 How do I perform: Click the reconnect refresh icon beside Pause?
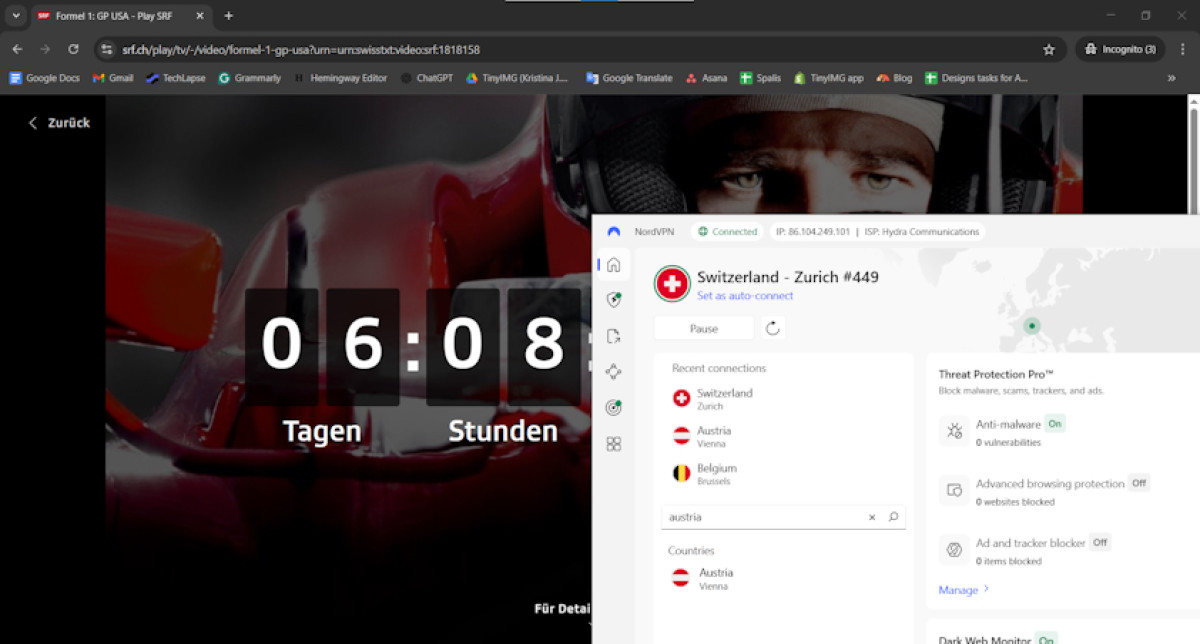coord(772,328)
